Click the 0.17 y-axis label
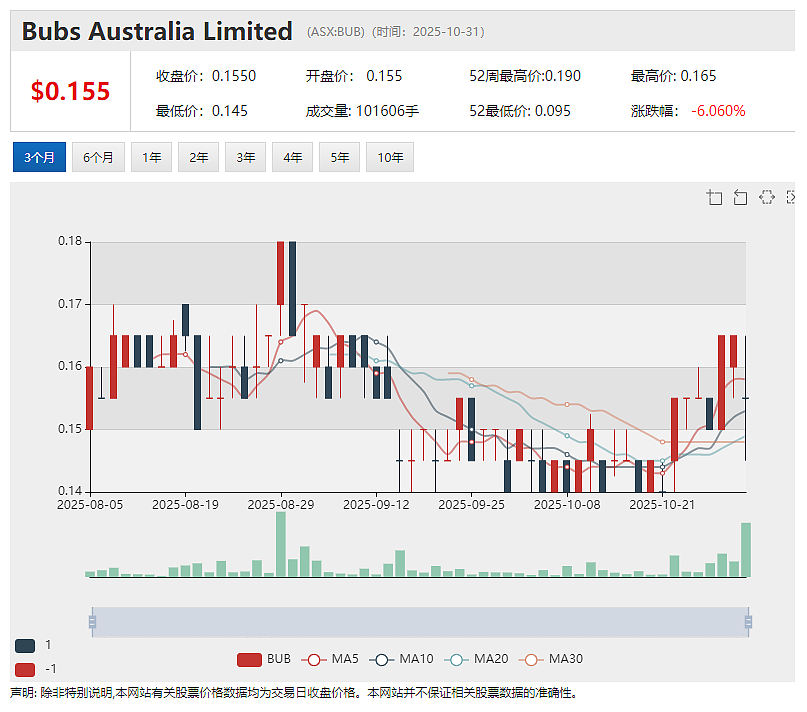The image size is (807, 712). tap(70, 304)
